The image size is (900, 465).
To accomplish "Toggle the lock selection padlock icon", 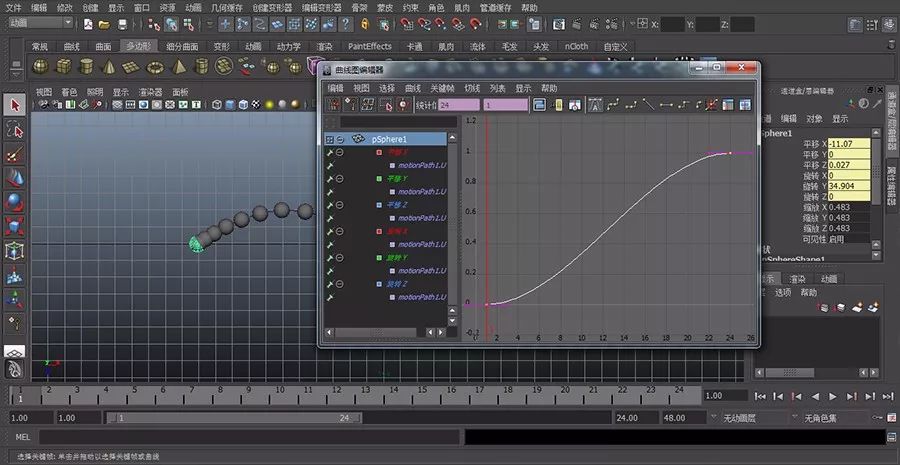I will pos(364,24).
